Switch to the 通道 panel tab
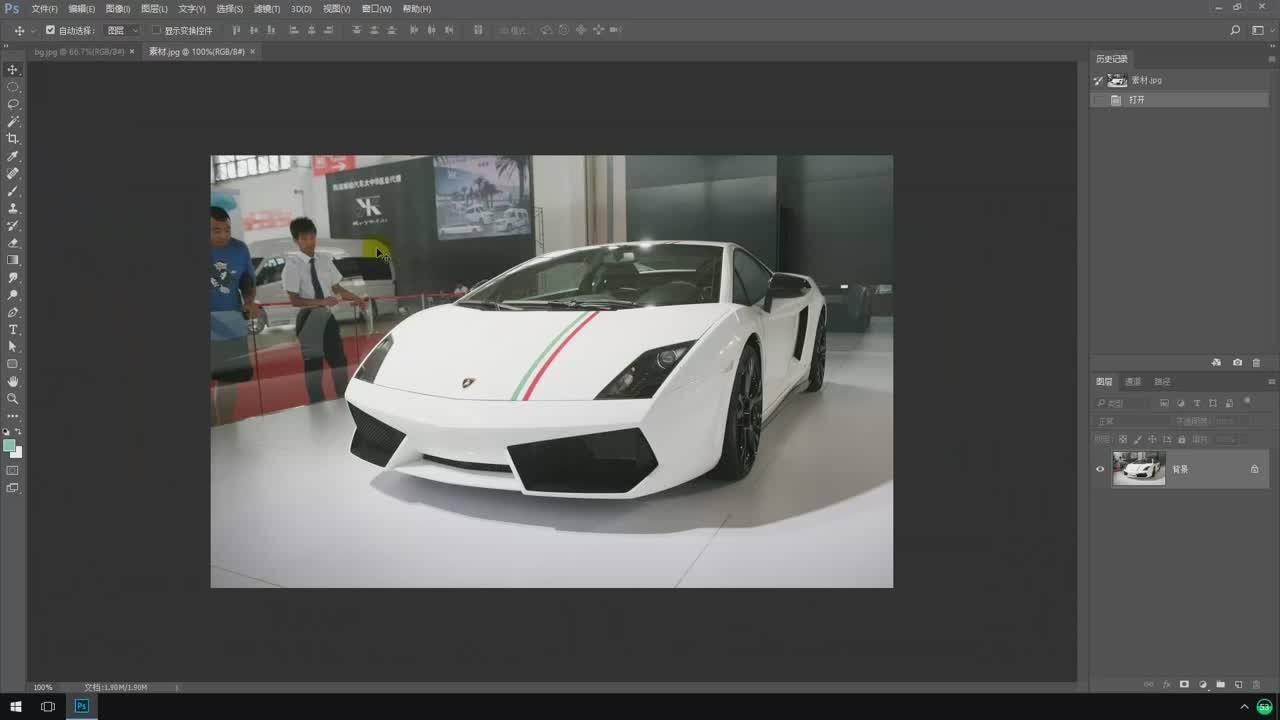 pos(1133,382)
